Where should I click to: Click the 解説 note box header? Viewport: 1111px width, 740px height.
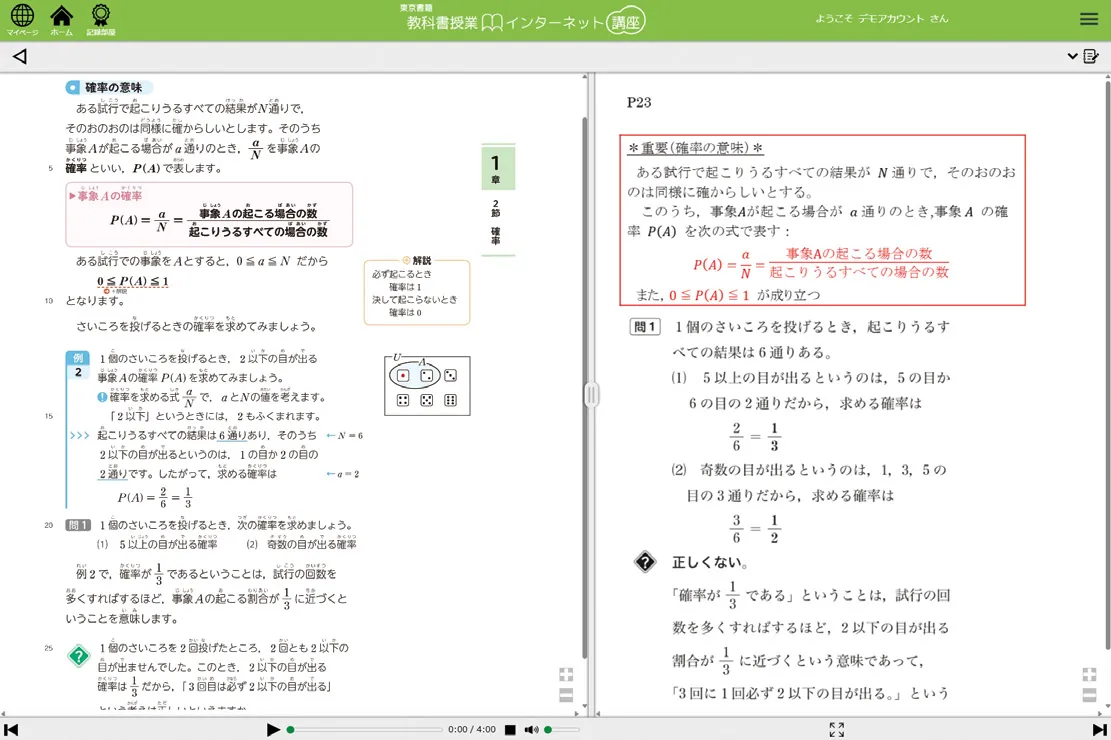tap(417, 260)
